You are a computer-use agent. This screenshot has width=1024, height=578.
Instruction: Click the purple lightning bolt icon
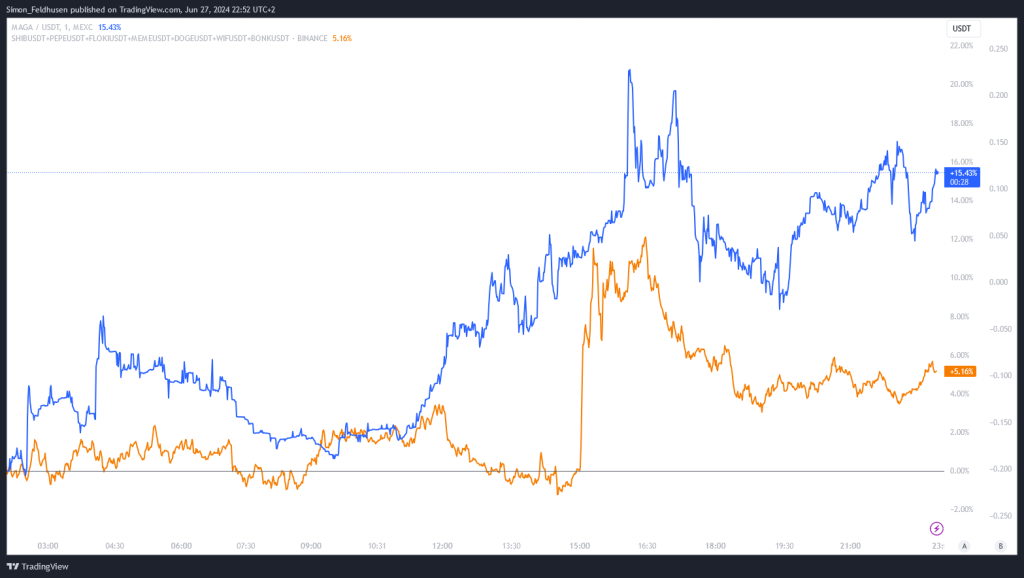[936, 528]
